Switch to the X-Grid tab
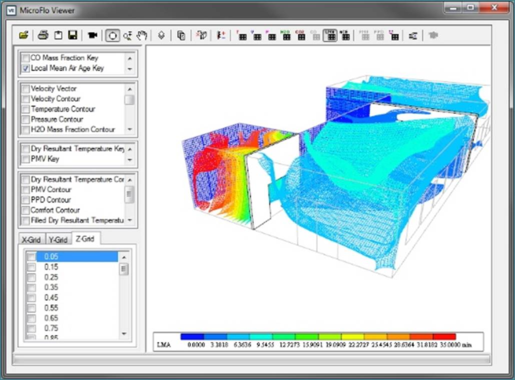Viewport: 515px width, 380px height. 31,239
